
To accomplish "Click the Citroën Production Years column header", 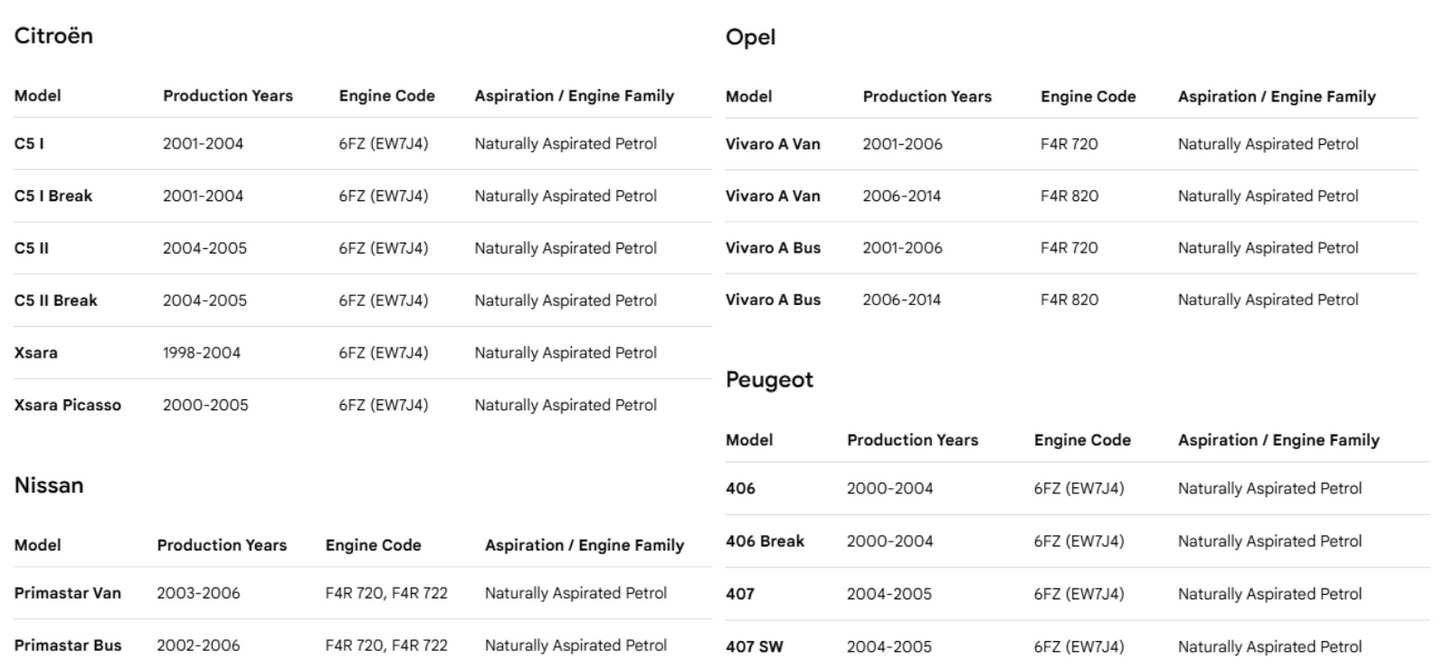I will 228,96.
